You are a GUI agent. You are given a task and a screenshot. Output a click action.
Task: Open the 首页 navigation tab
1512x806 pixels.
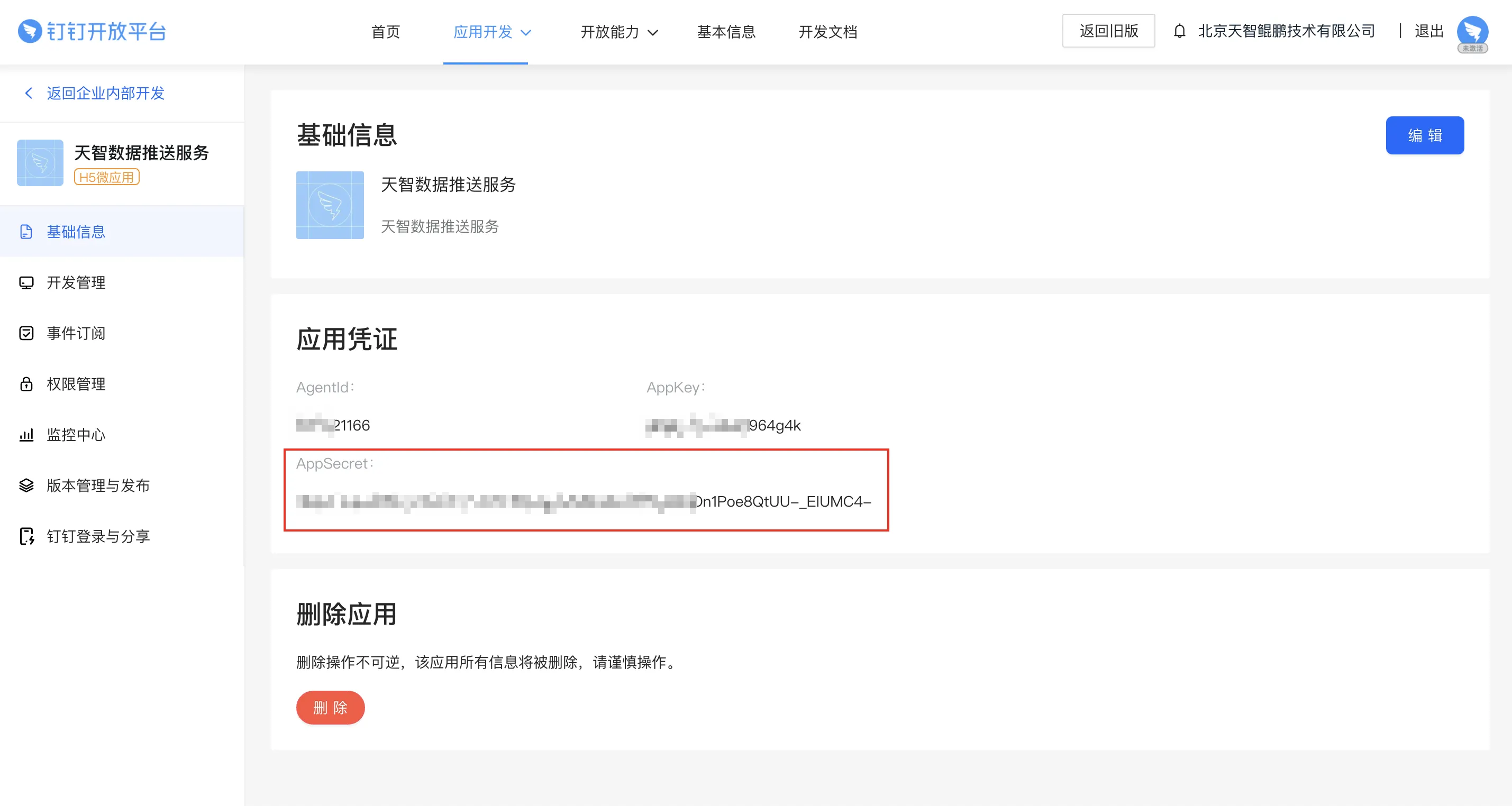386,32
